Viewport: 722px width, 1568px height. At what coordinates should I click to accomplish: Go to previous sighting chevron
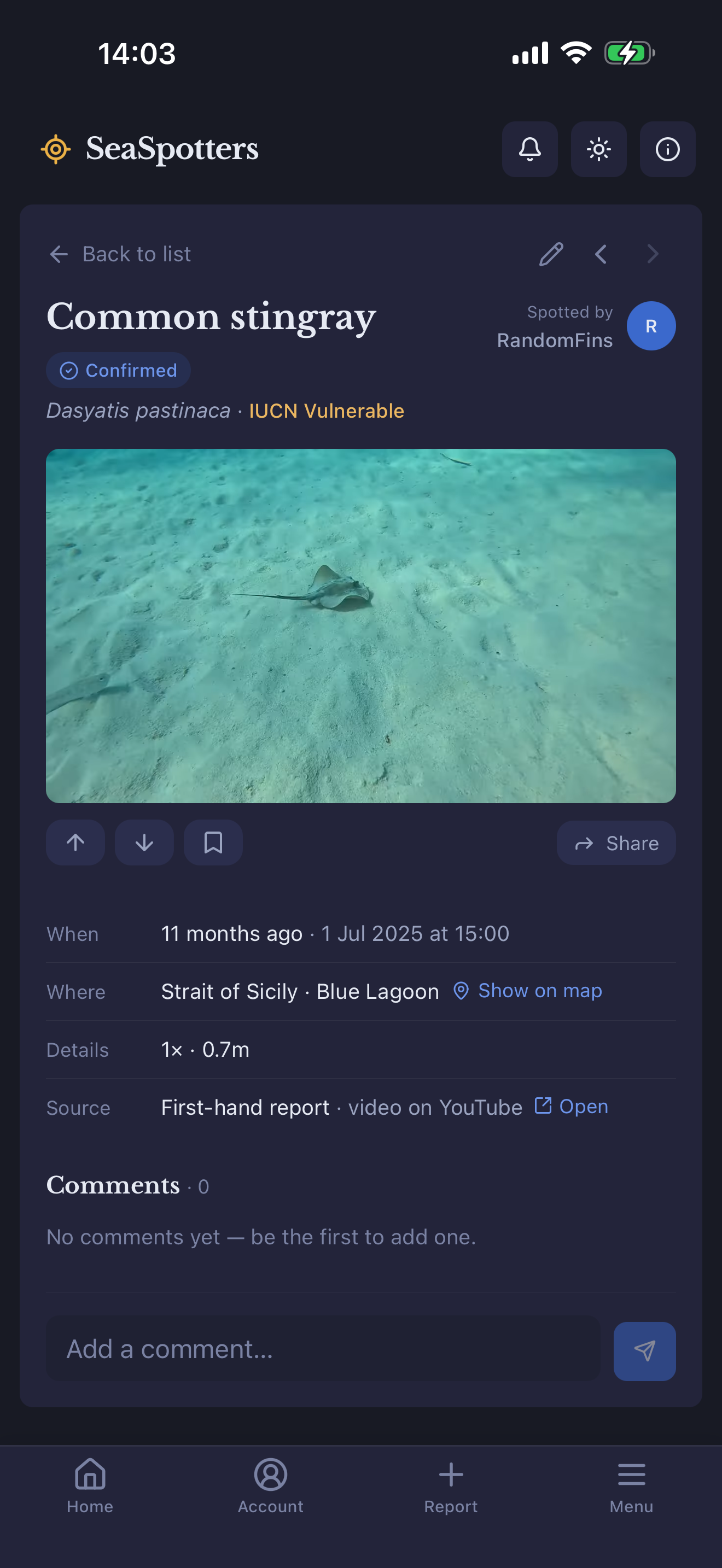click(601, 254)
